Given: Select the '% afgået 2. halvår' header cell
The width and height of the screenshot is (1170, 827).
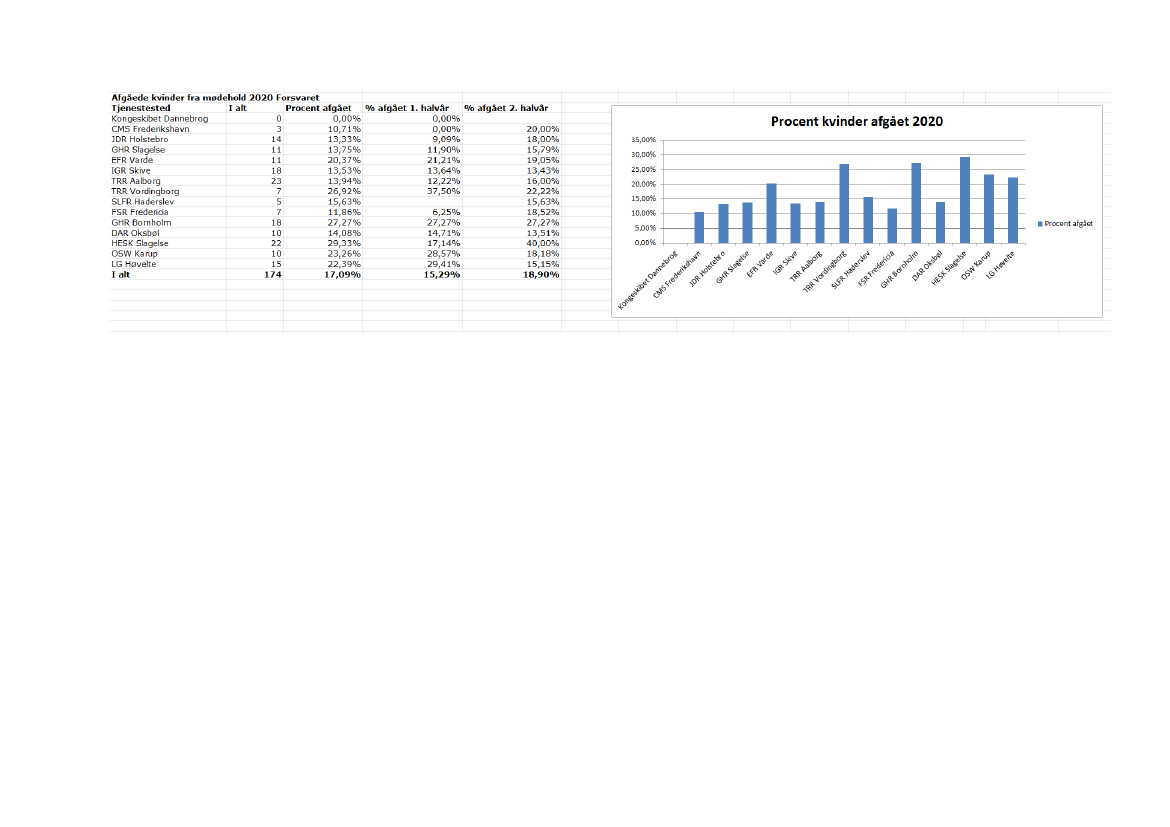Looking at the screenshot, I should [506, 107].
